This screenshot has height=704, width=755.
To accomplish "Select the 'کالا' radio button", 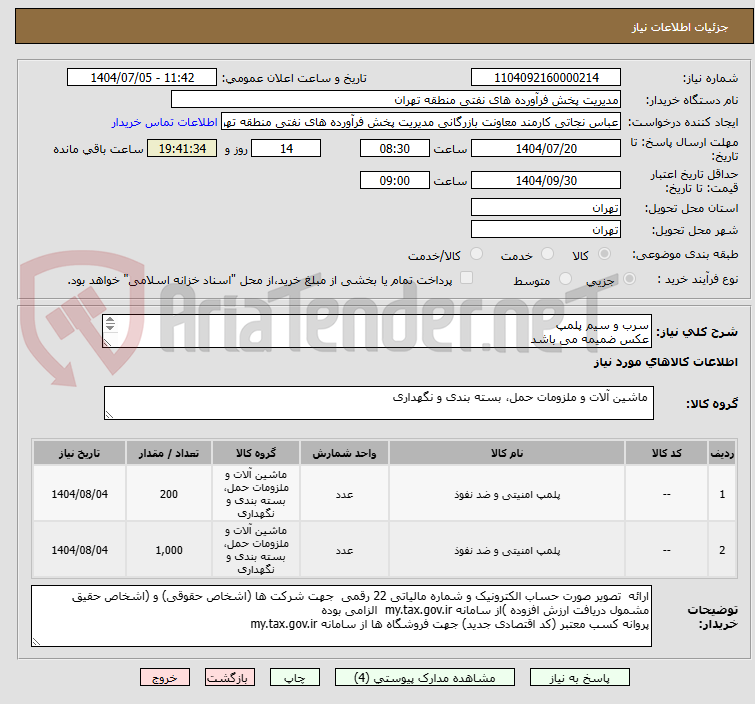I will [614, 255].
